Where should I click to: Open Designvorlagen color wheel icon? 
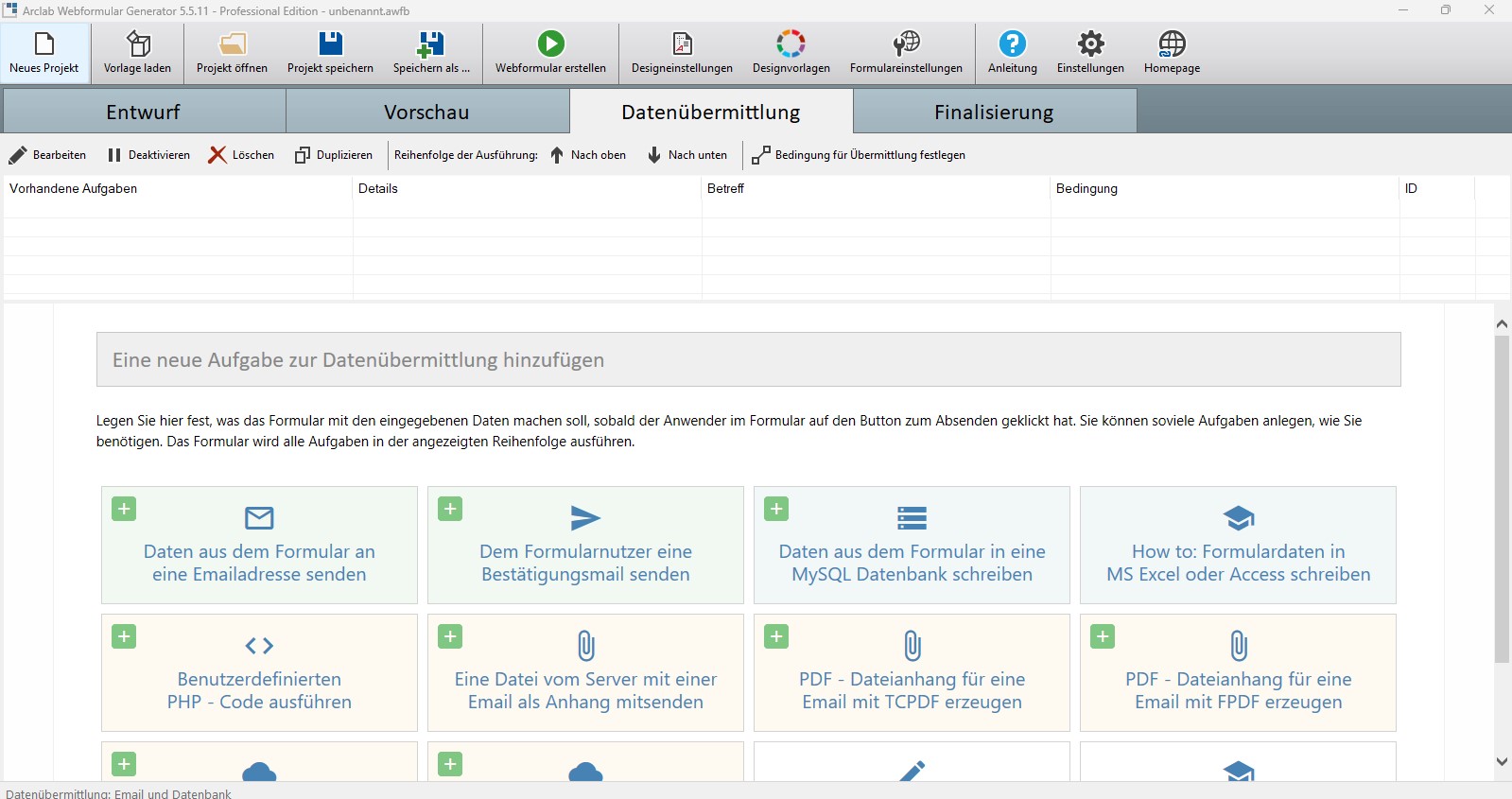[791, 44]
